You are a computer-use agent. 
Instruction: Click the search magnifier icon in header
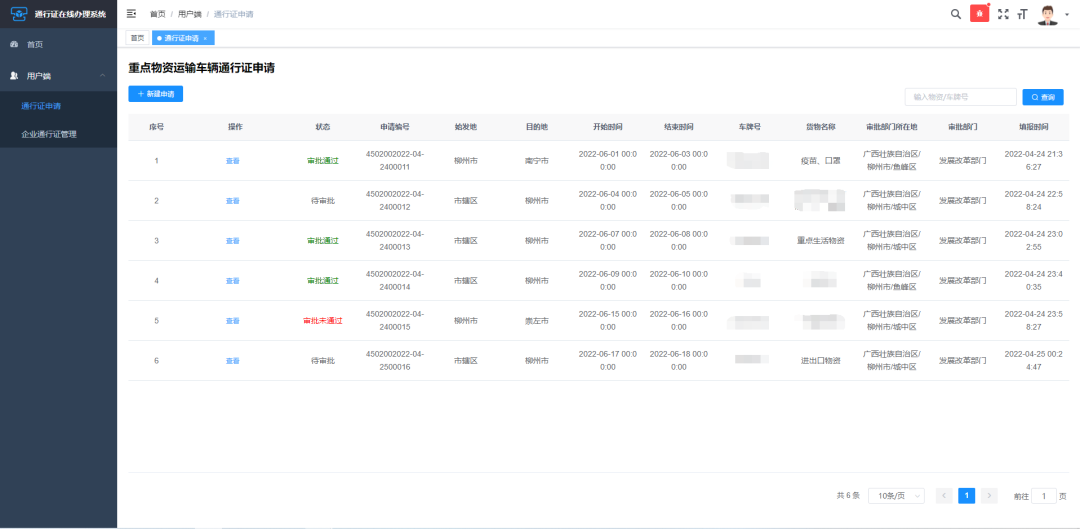tap(955, 14)
